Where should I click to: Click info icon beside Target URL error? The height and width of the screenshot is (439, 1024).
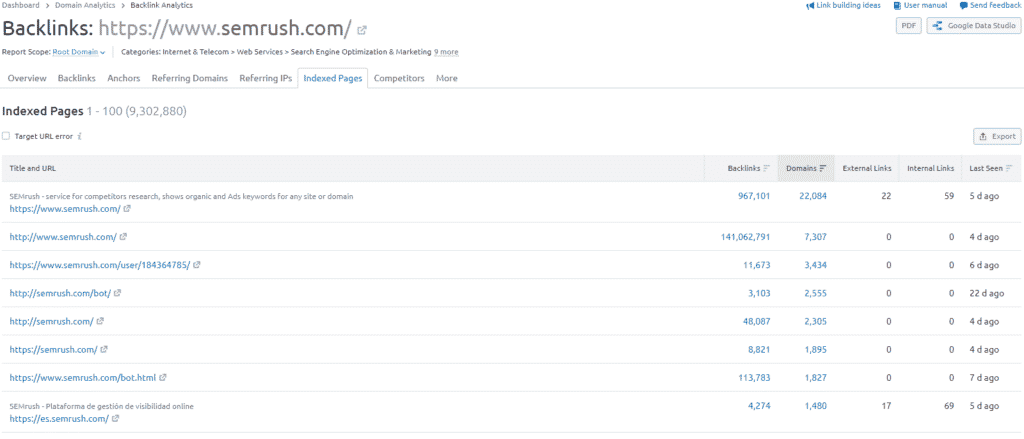(x=78, y=137)
